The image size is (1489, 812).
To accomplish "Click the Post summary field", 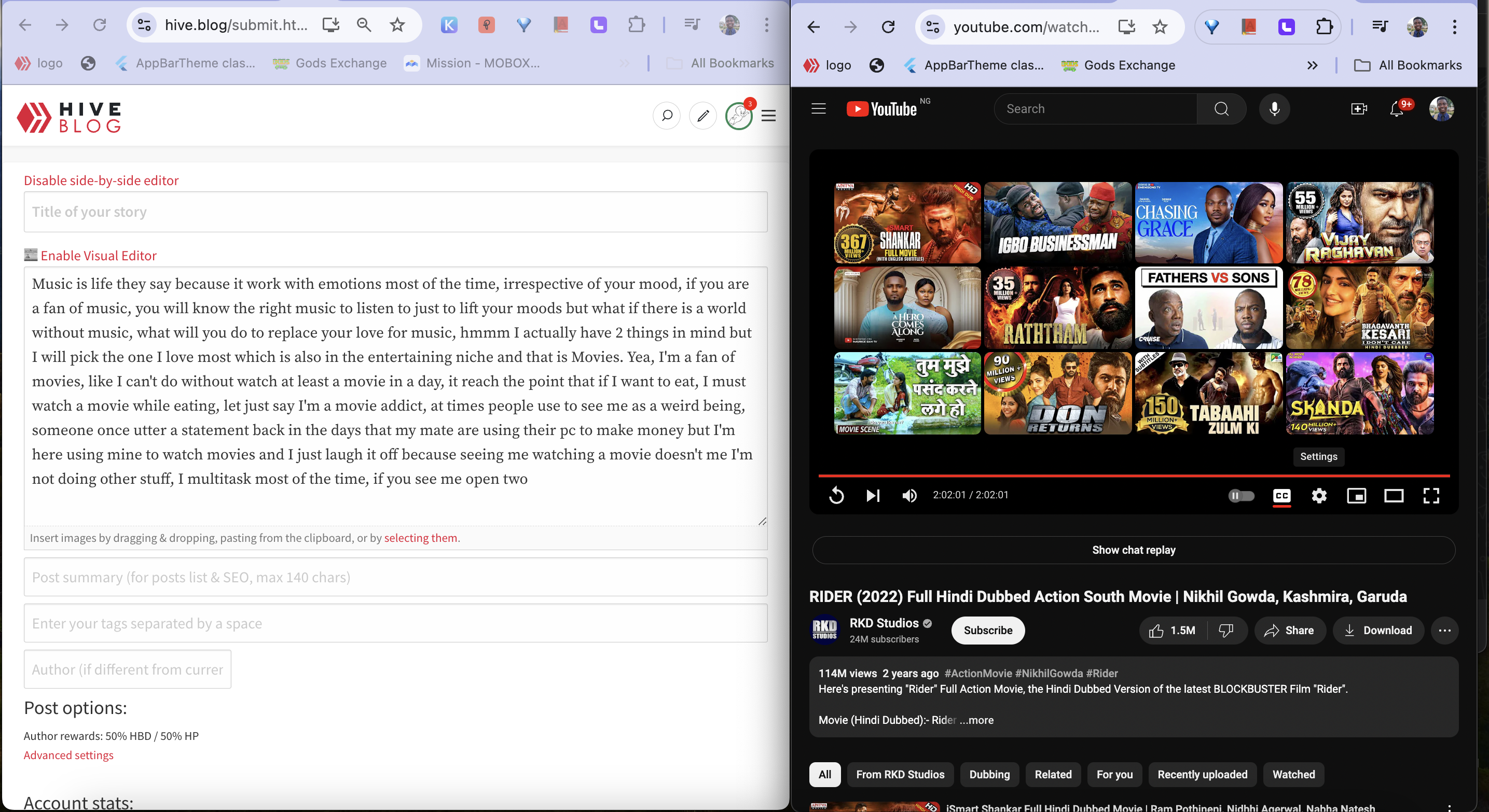I will 395,577.
